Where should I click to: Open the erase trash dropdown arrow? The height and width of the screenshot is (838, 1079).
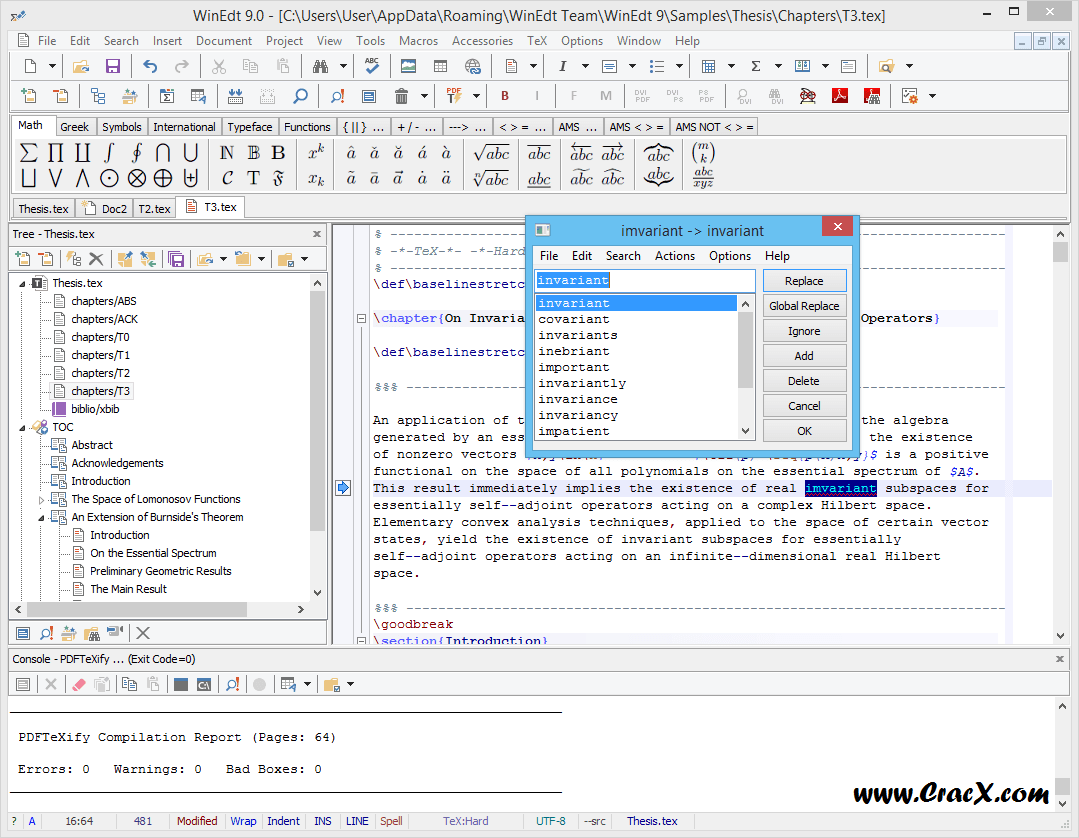point(425,96)
